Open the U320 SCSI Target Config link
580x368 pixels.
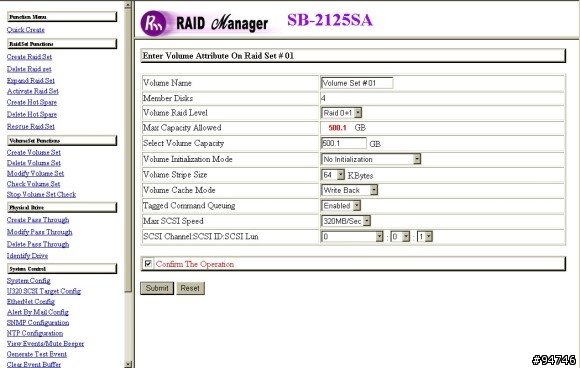point(44,291)
